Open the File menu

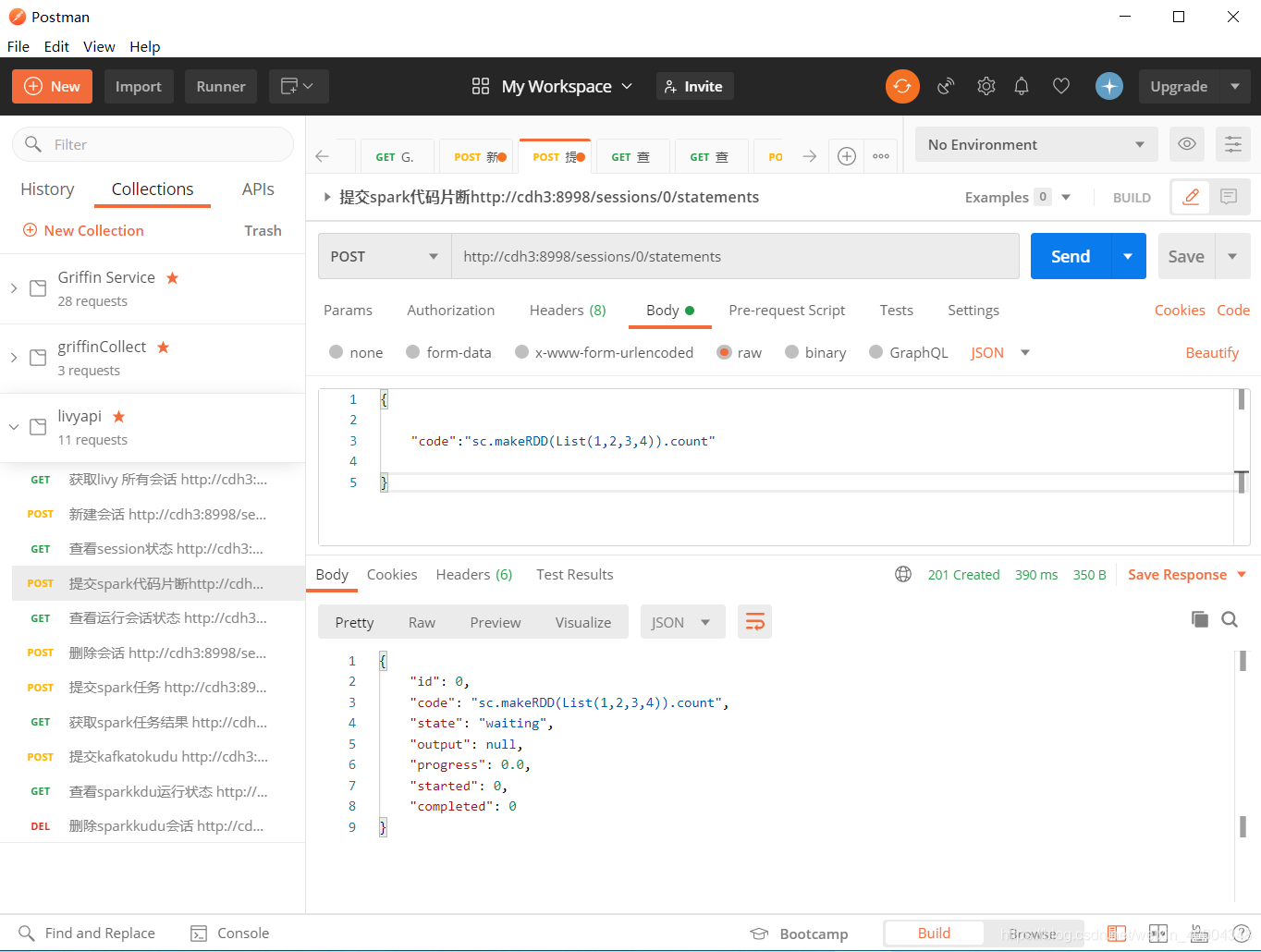click(18, 46)
